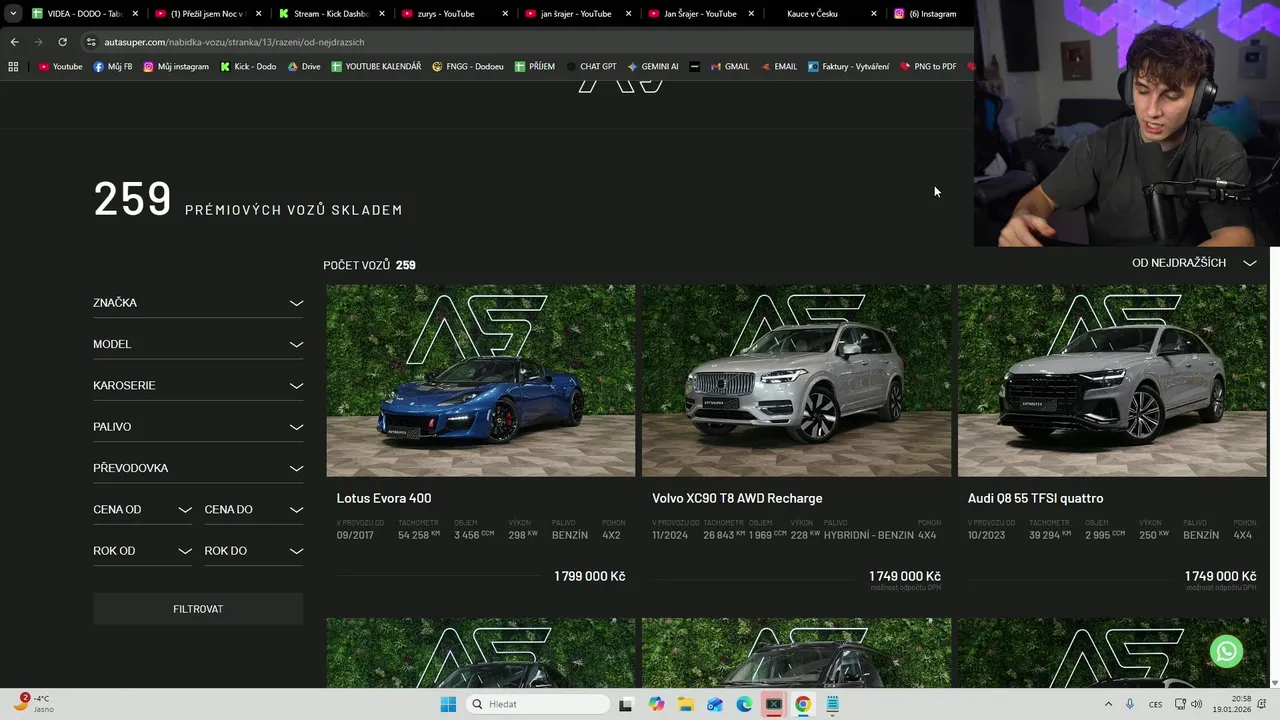Screen dimensions: 1280x720
Task: Switch to Google Chrome on the taskbar
Action: [x=802, y=704]
